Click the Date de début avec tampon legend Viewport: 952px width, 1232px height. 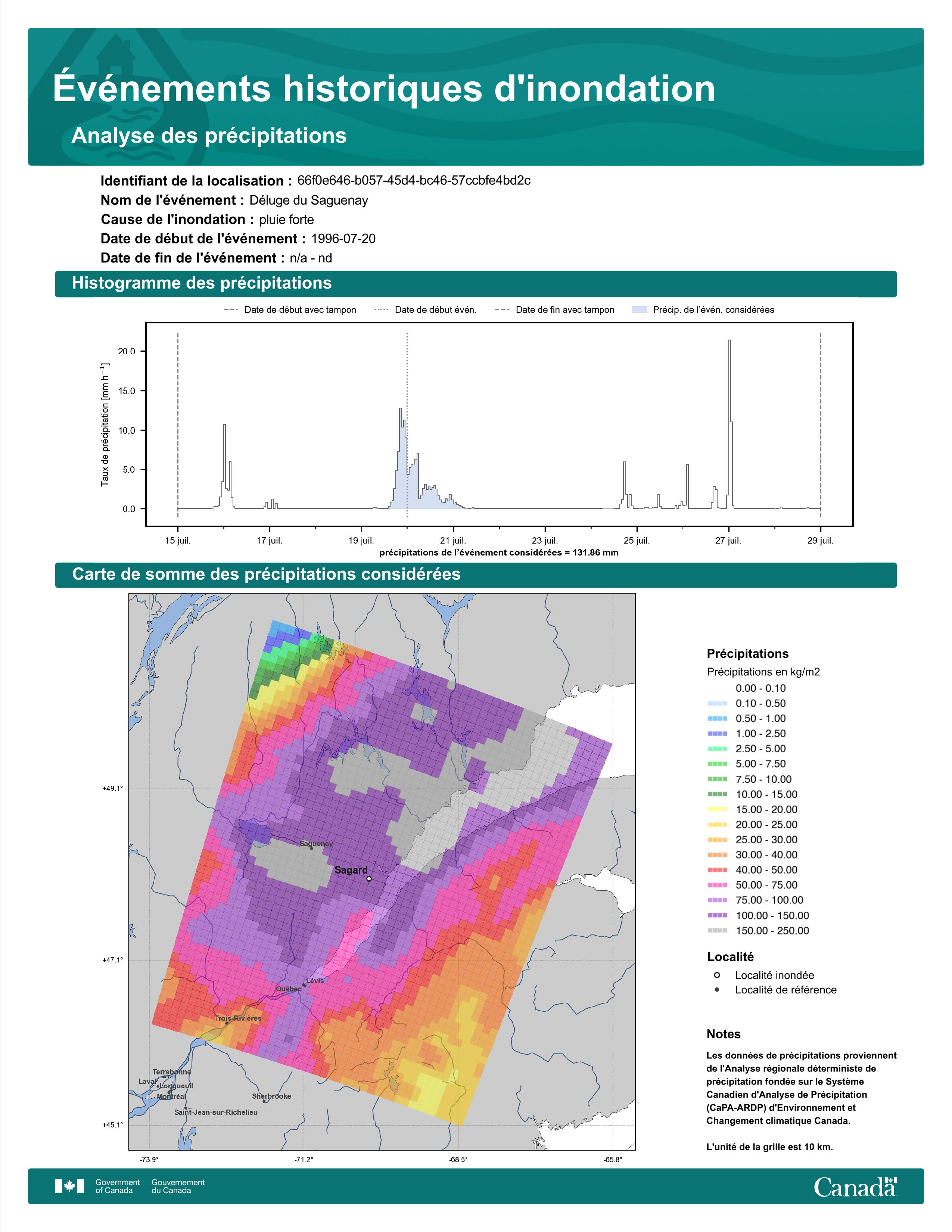pos(290,310)
